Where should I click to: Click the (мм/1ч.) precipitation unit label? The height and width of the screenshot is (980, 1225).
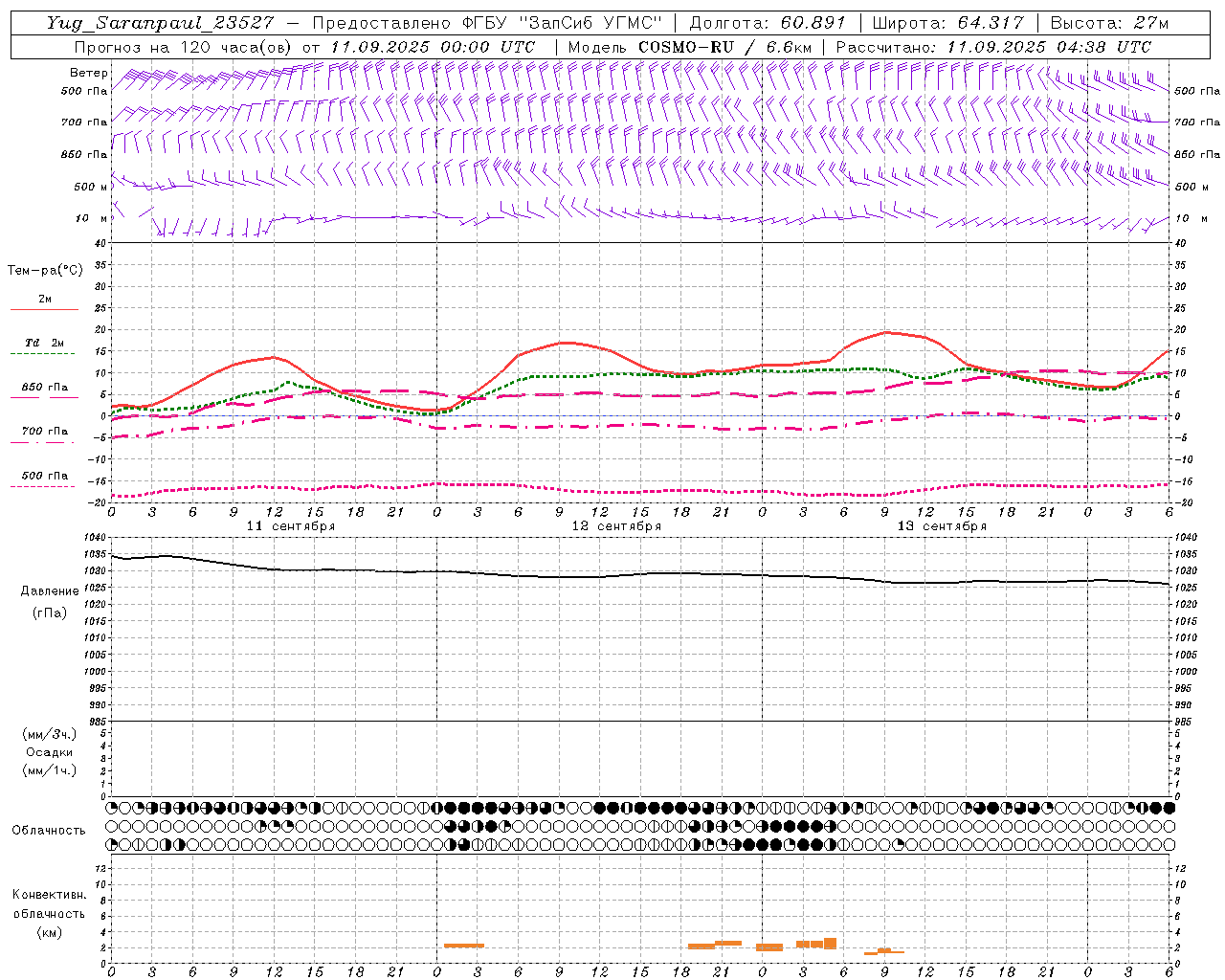pos(49,770)
